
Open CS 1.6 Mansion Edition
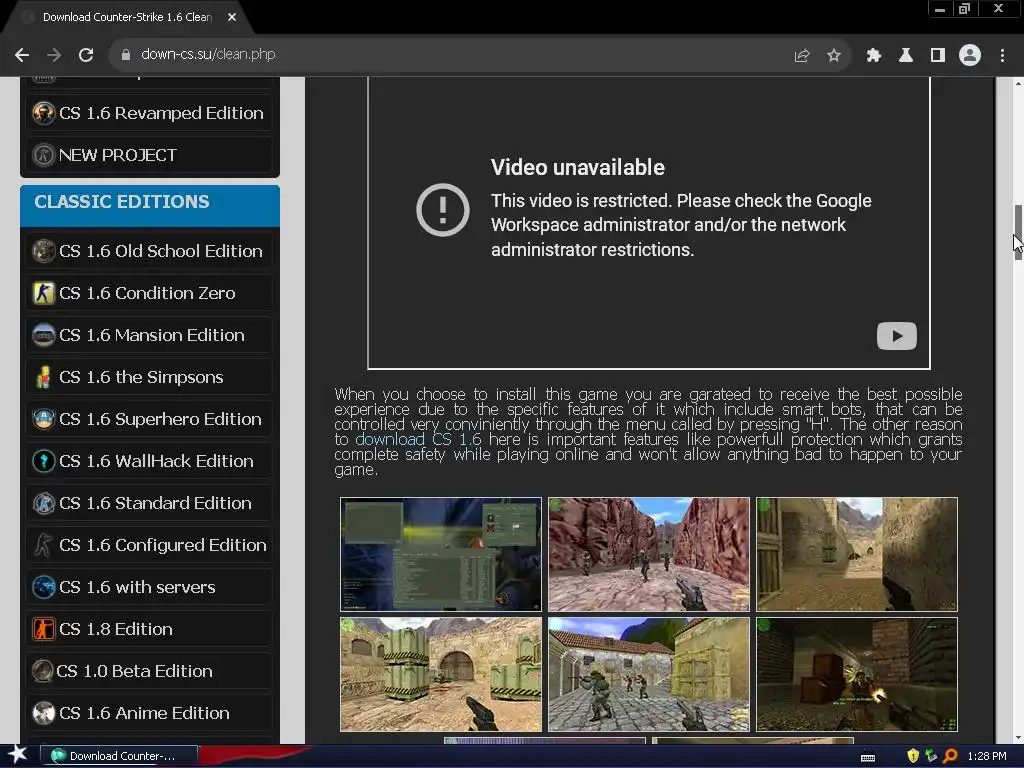coord(150,335)
